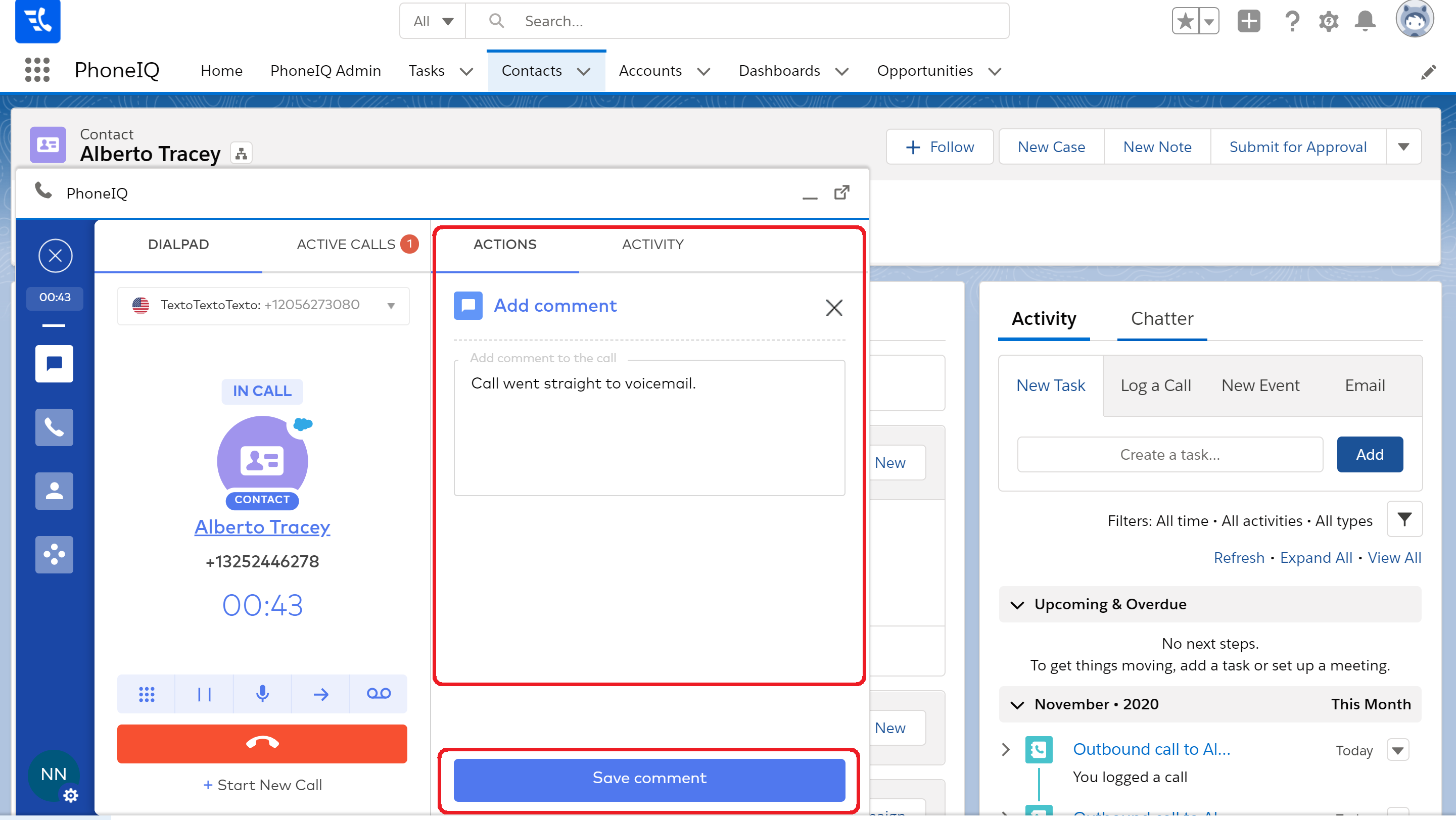Select the Log a Call tab
This screenshot has width=1456, height=820.
pyautogui.click(x=1155, y=385)
